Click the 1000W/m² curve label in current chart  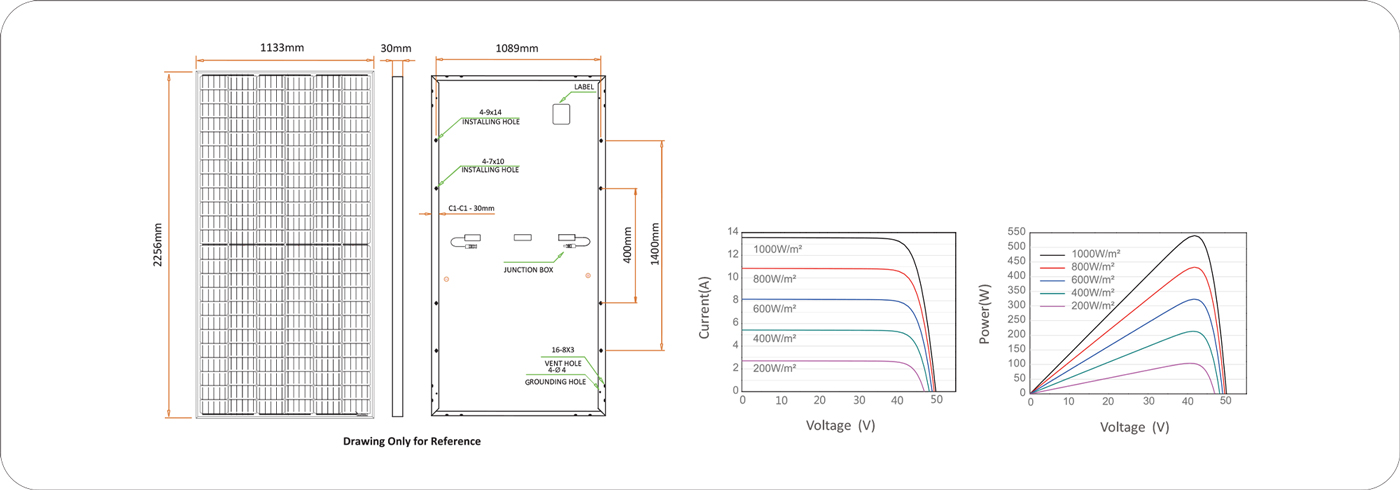tap(778, 249)
